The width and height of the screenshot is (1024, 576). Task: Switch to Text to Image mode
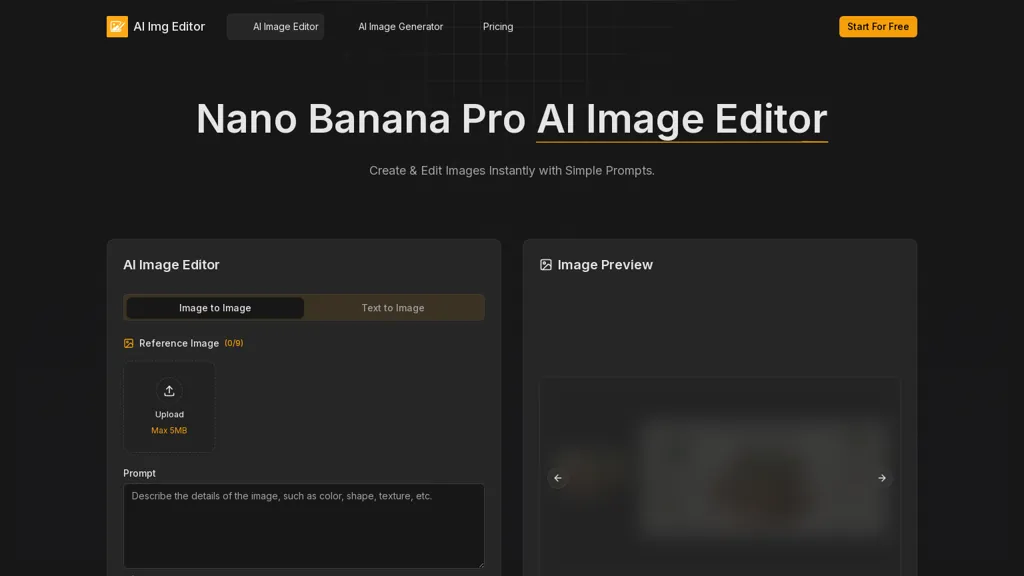click(393, 308)
